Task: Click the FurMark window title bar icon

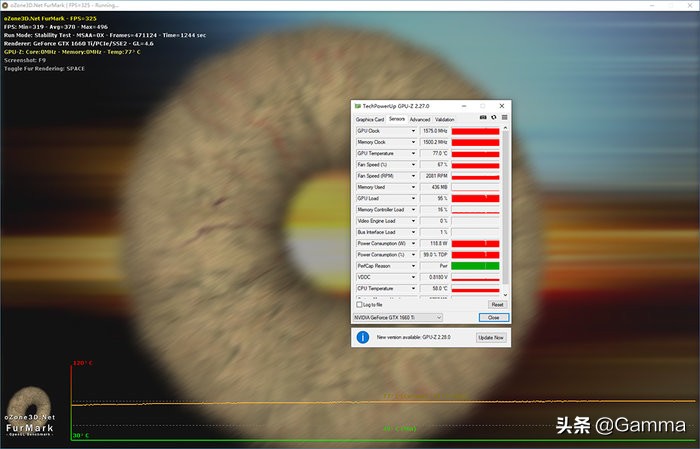Action: pyautogui.click(x=5, y=5)
